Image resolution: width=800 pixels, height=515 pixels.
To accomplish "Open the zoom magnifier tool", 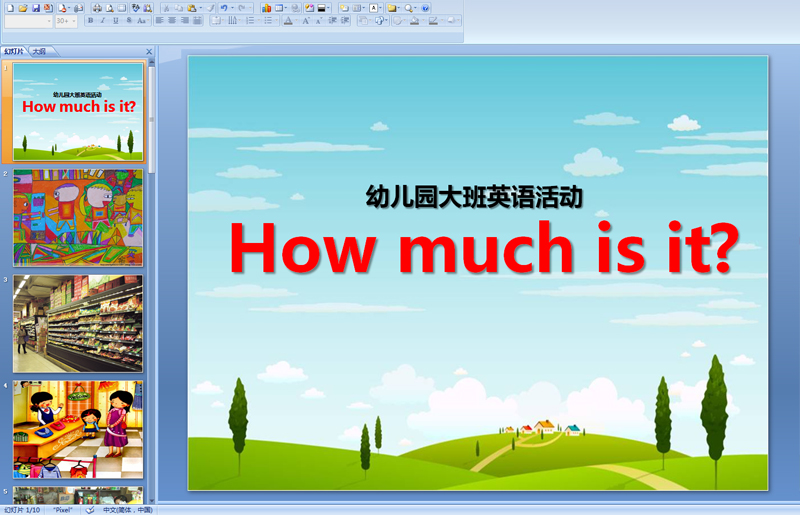I will 408,8.
